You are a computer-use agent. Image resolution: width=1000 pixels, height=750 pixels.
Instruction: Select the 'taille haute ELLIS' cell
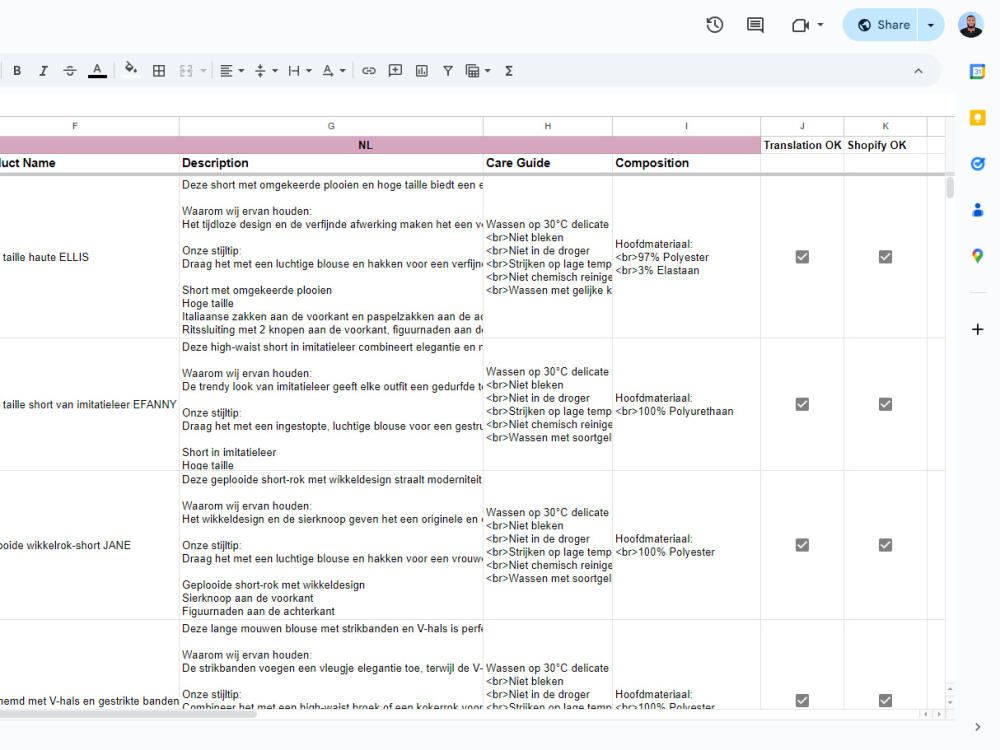coord(89,257)
